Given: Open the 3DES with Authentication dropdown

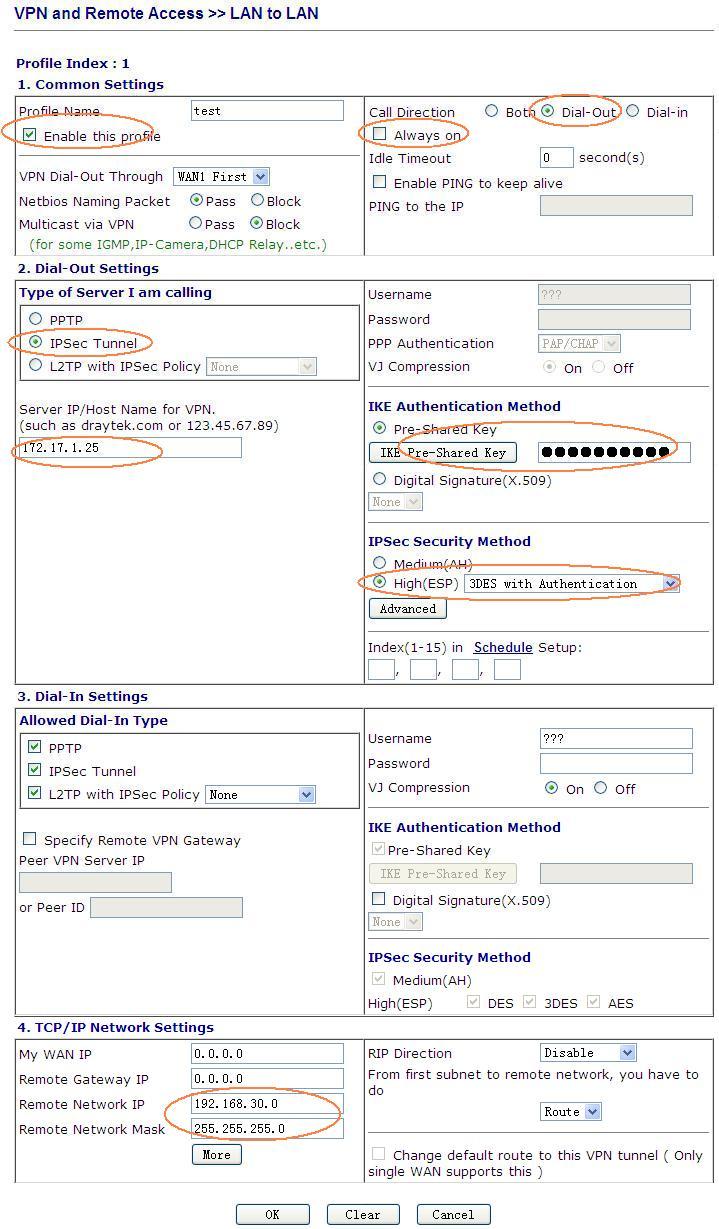Looking at the screenshot, I should (x=572, y=583).
